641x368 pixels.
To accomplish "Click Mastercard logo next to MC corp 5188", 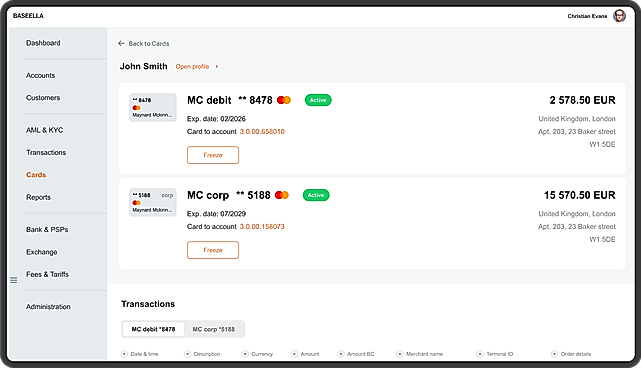I will pyautogui.click(x=282, y=195).
